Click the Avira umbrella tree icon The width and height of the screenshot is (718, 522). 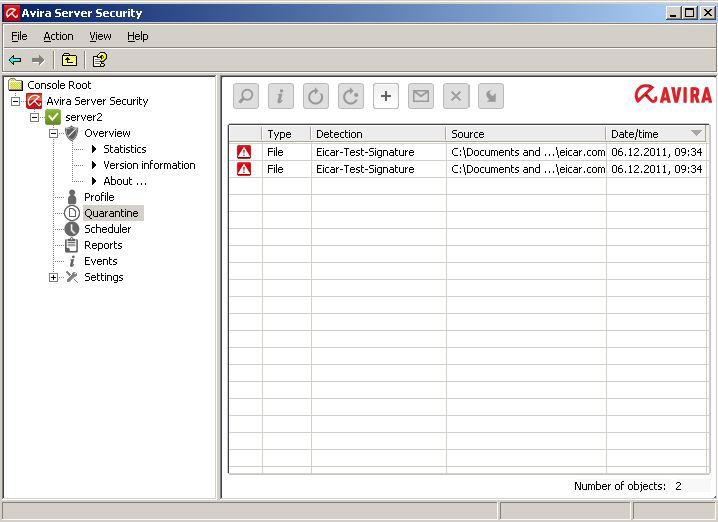(x=34, y=101)
